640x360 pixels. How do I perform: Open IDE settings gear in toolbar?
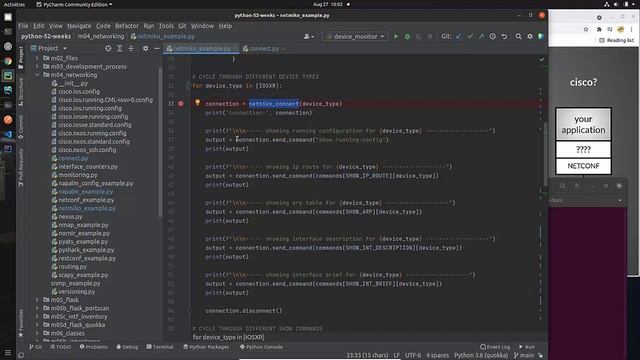point(530,36)
